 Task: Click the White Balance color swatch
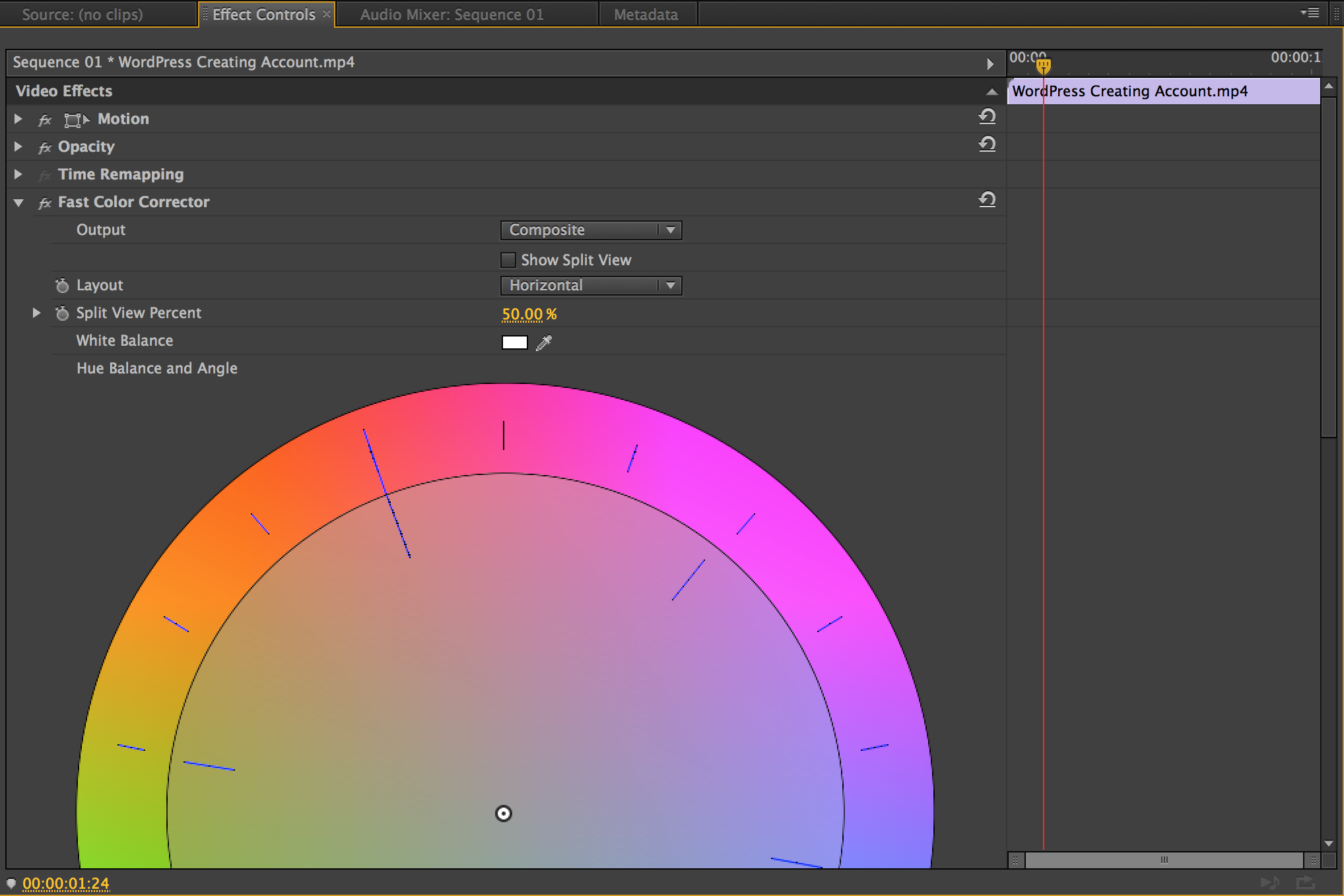(x=514, y=342)
